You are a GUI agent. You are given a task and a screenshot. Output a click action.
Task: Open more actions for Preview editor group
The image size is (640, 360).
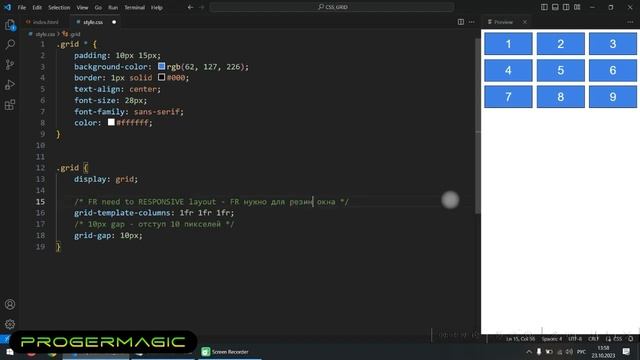(x=630, y=22)
